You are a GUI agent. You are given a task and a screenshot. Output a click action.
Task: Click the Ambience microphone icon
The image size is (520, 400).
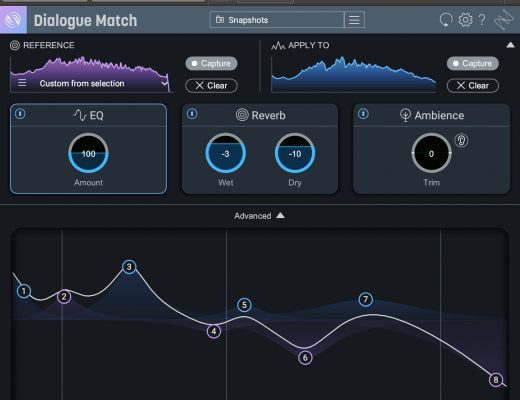coord(405,115)
